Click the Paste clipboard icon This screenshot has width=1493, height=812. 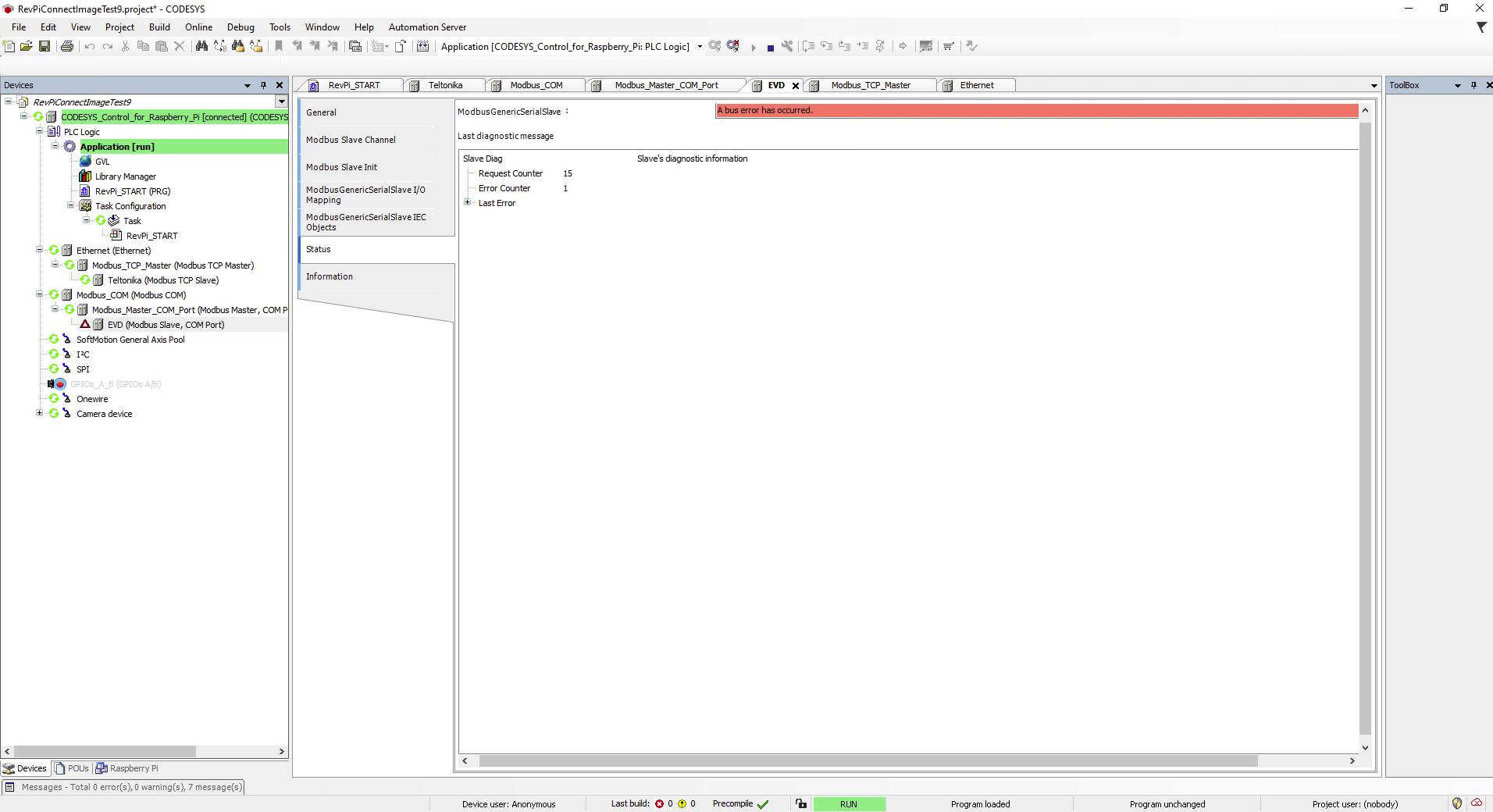[x=161, y=46]
